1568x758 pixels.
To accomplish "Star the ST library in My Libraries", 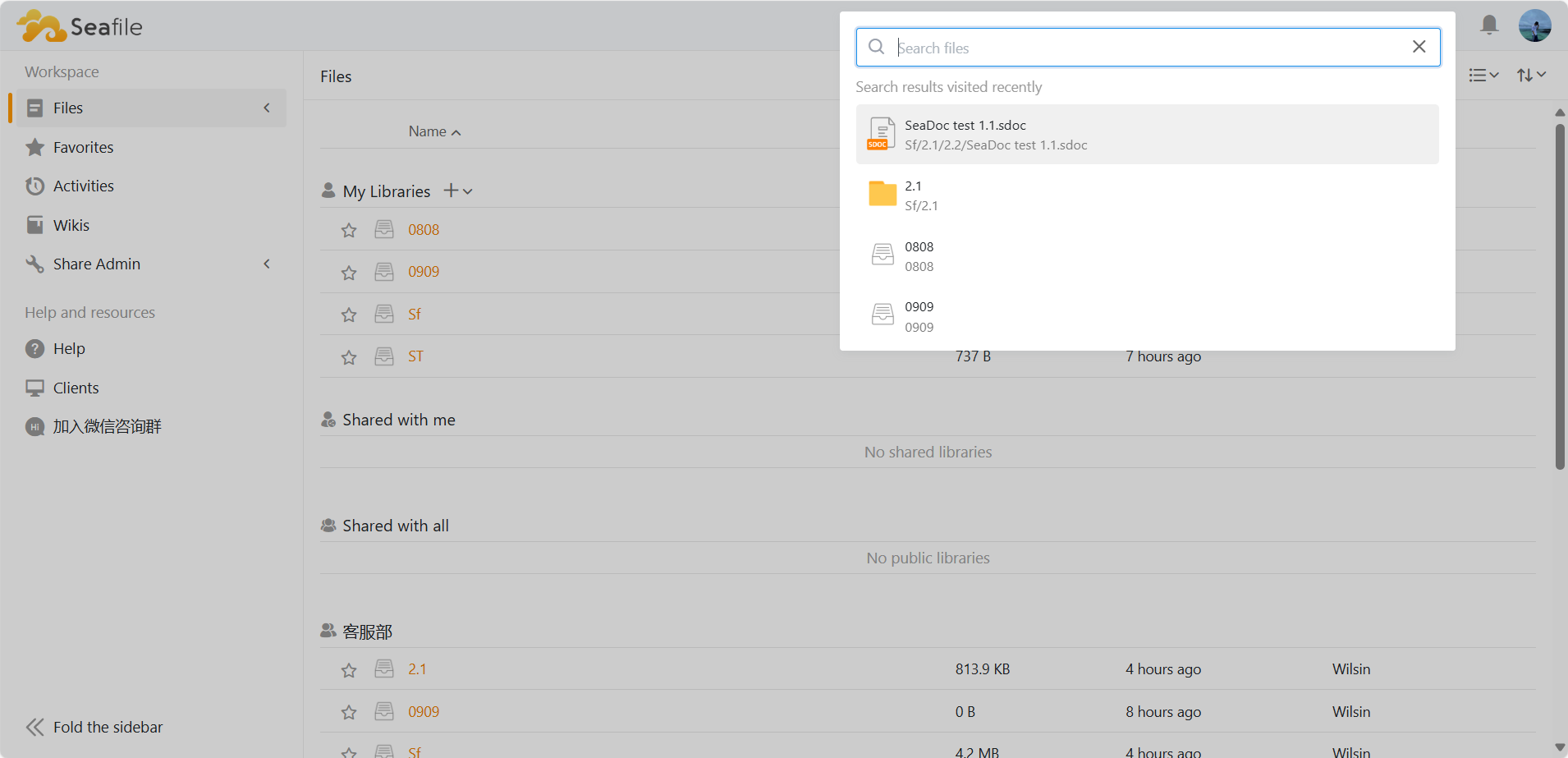I will [x=349, y=357].
